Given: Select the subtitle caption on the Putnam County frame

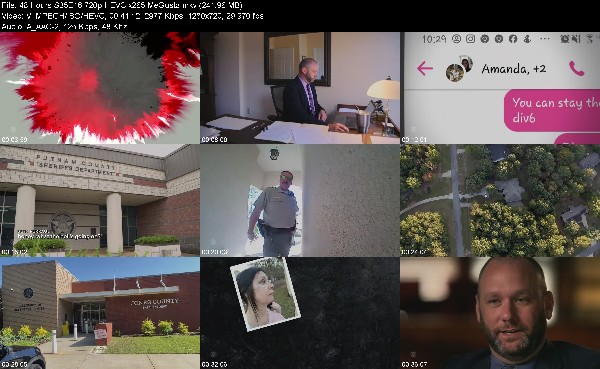Looking at the screenshot, I should pos(59,234).
